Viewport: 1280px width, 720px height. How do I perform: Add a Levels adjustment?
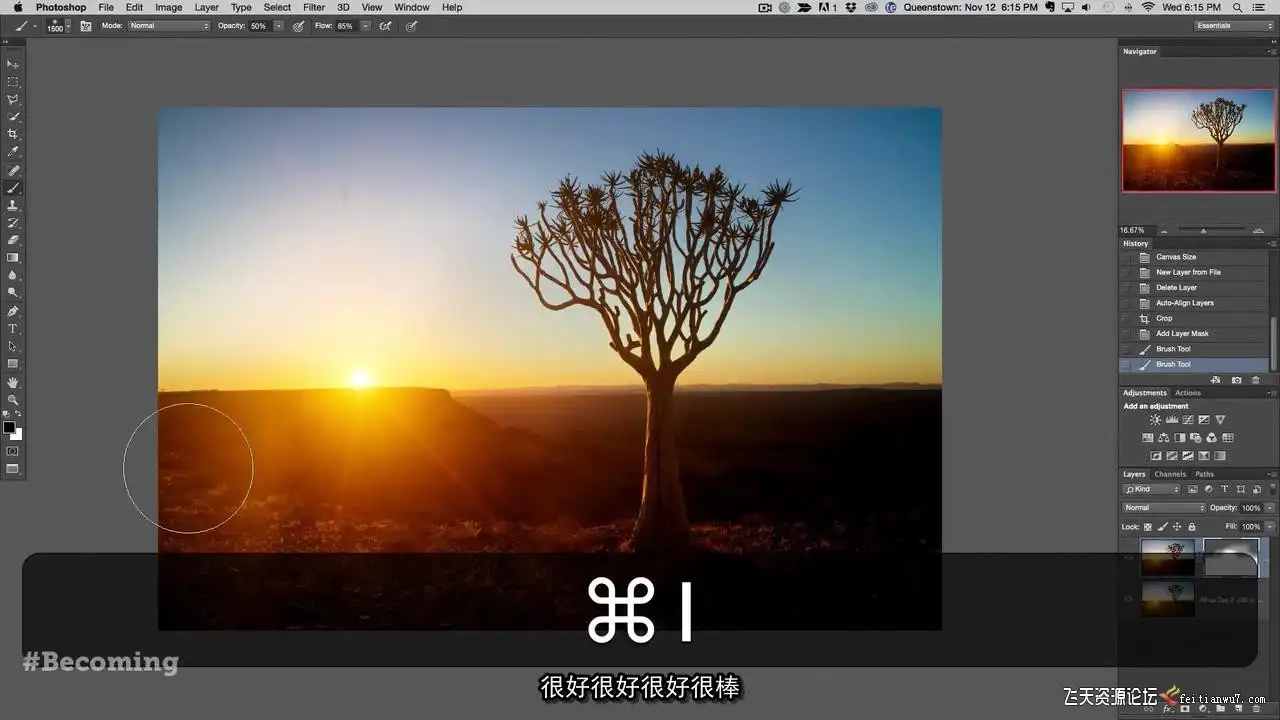tap(1171, 420)
